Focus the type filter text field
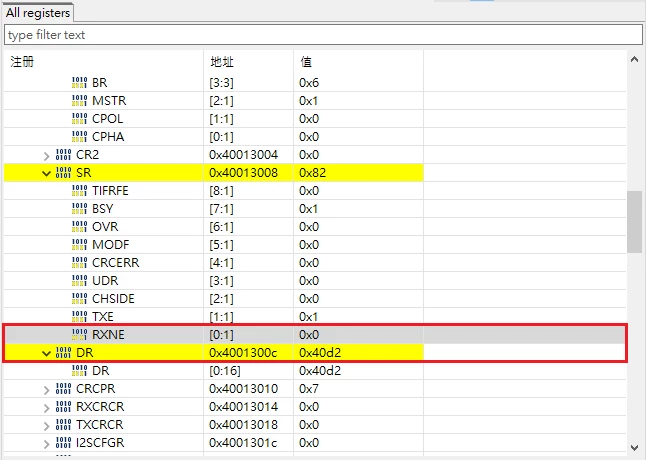Screen dimensions: 646x460 pyautogui.click(x=323, y=35)
